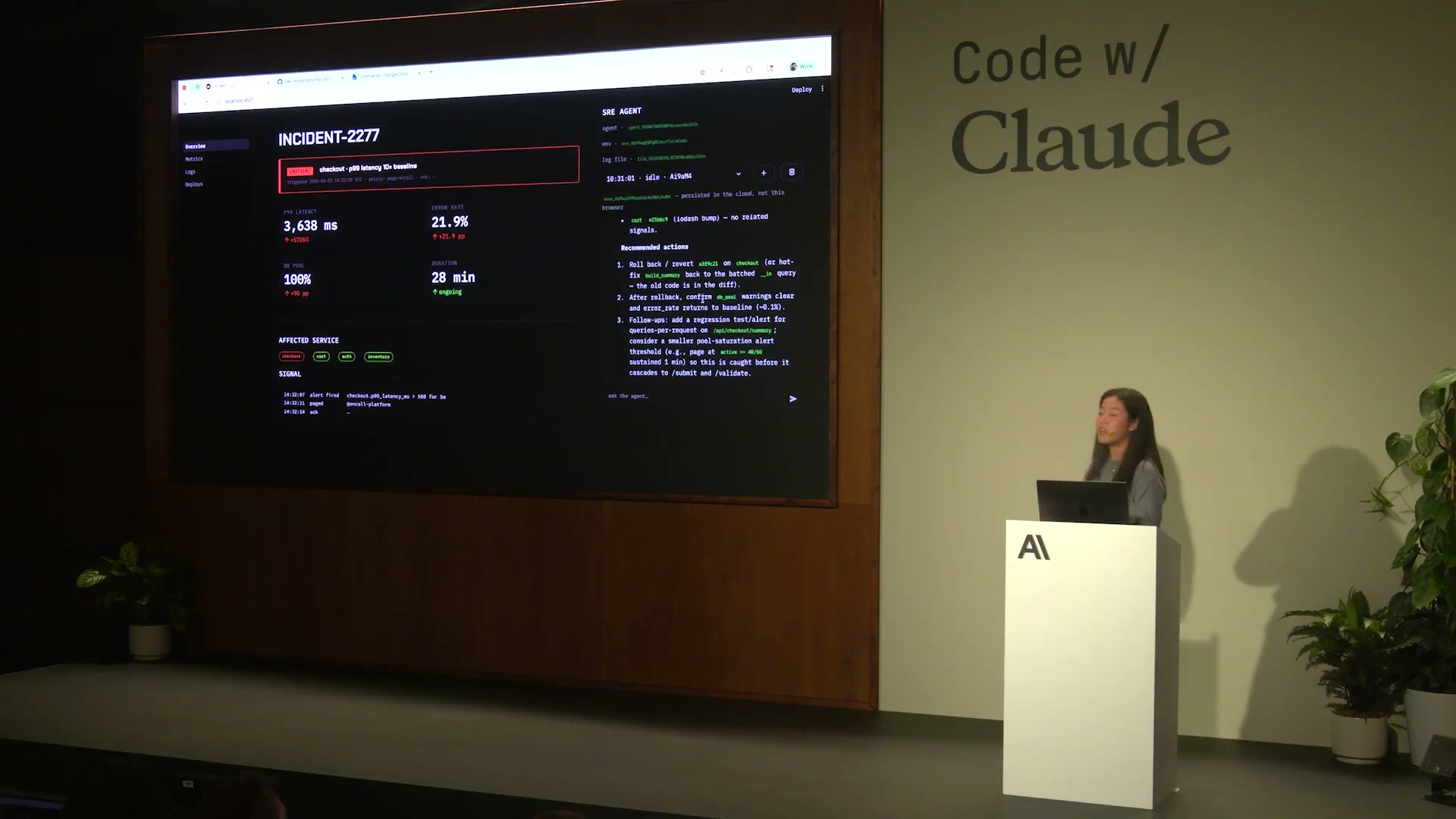The width and height of the screenshot is (1456, 819).
Task: Open the Overview sidebar tab
Action: coord(216,146)
